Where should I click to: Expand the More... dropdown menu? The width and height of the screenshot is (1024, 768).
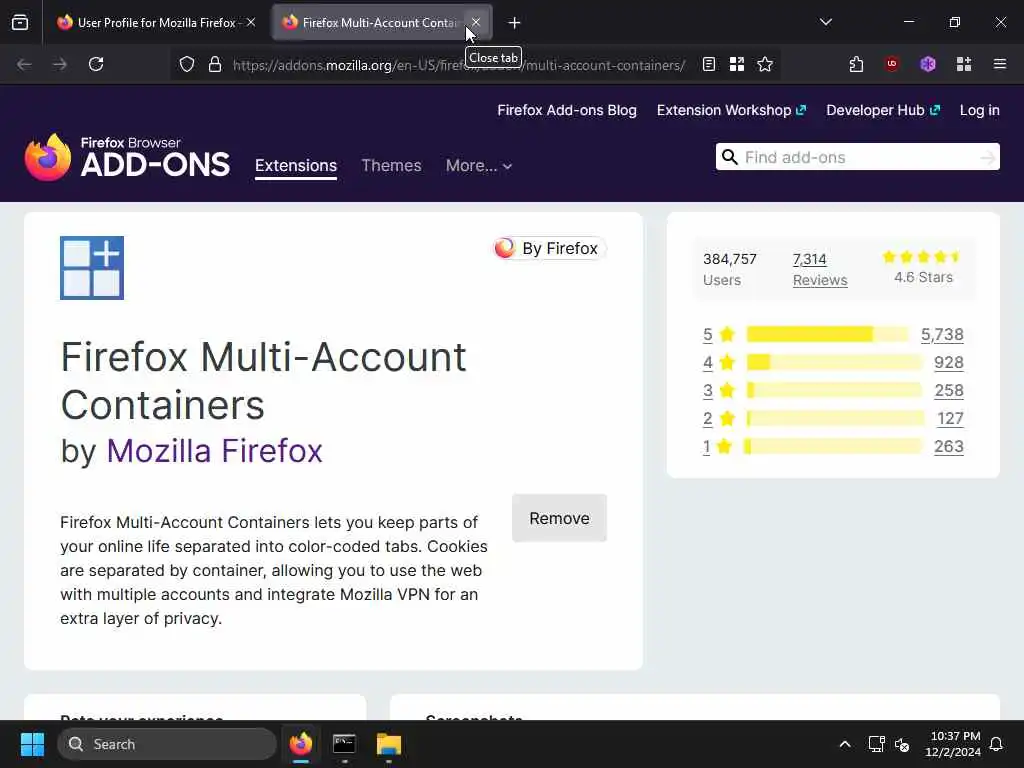[478, 165]
